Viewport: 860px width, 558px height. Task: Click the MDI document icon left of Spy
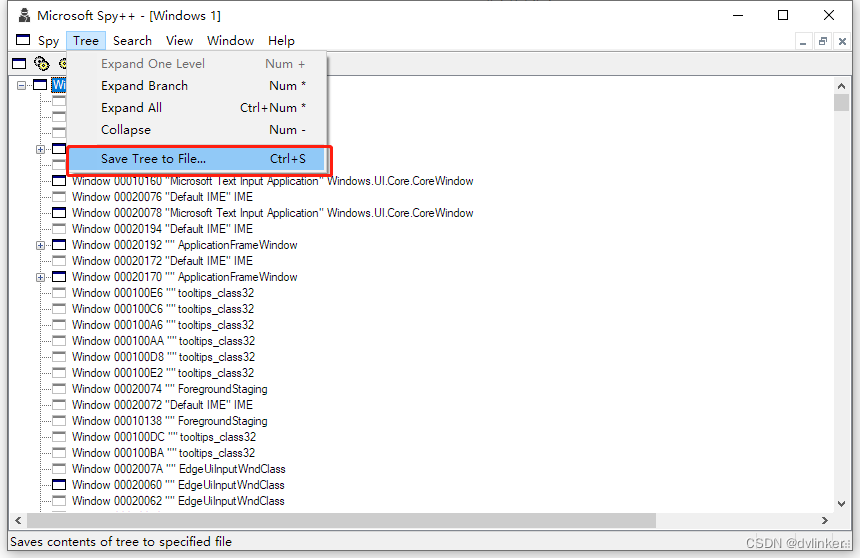23,40
